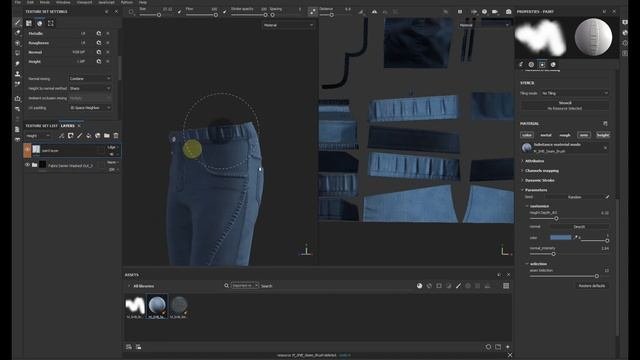Select the Projection tool

18,43
